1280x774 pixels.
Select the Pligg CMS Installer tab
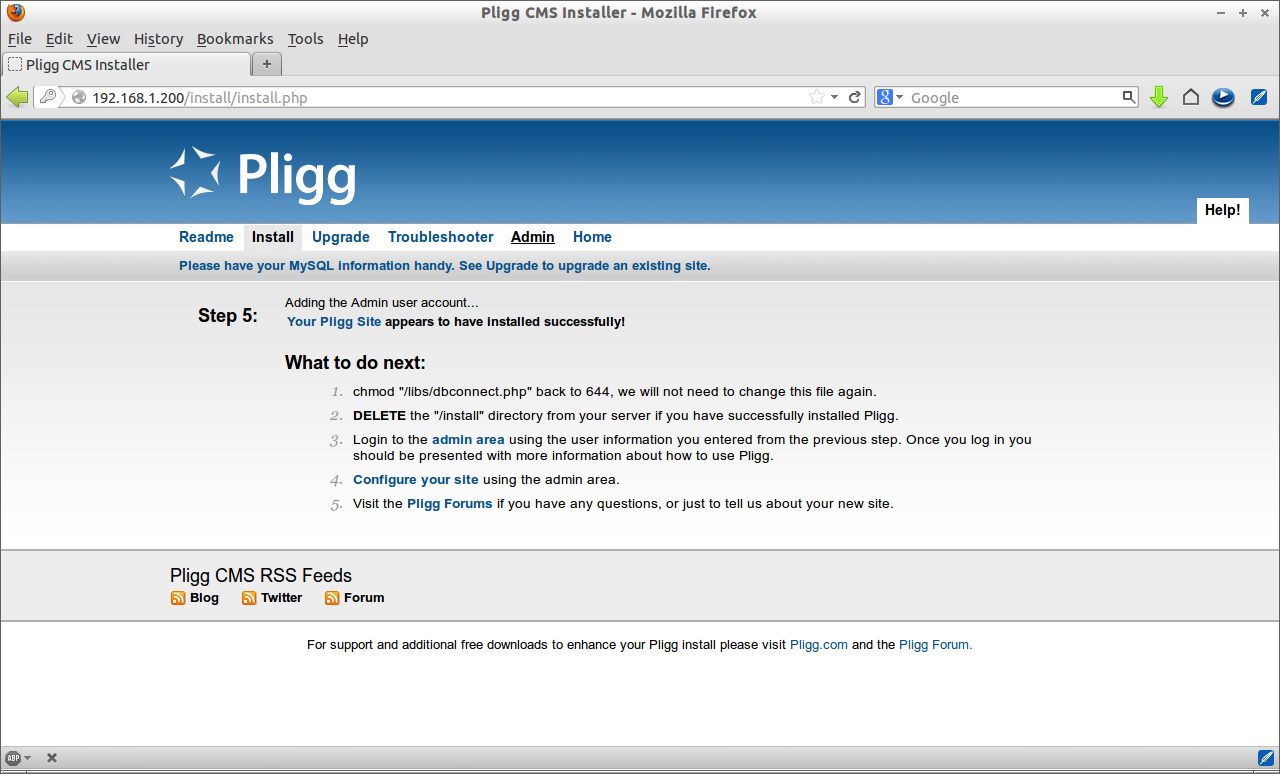[126, 65]
